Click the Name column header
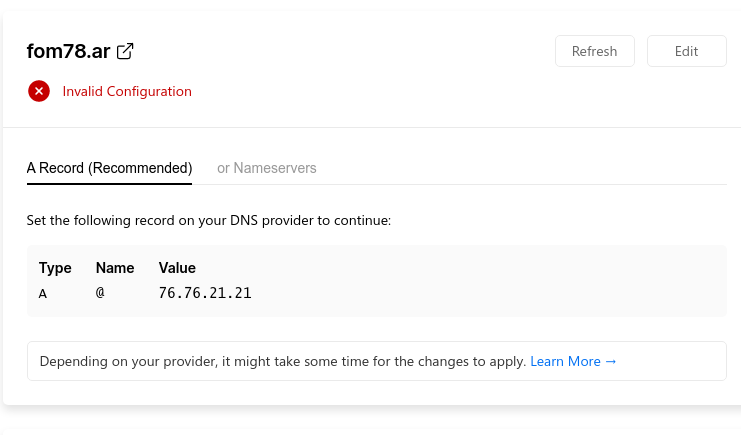This screenshot has width=741, height=435. pos(114,268)
